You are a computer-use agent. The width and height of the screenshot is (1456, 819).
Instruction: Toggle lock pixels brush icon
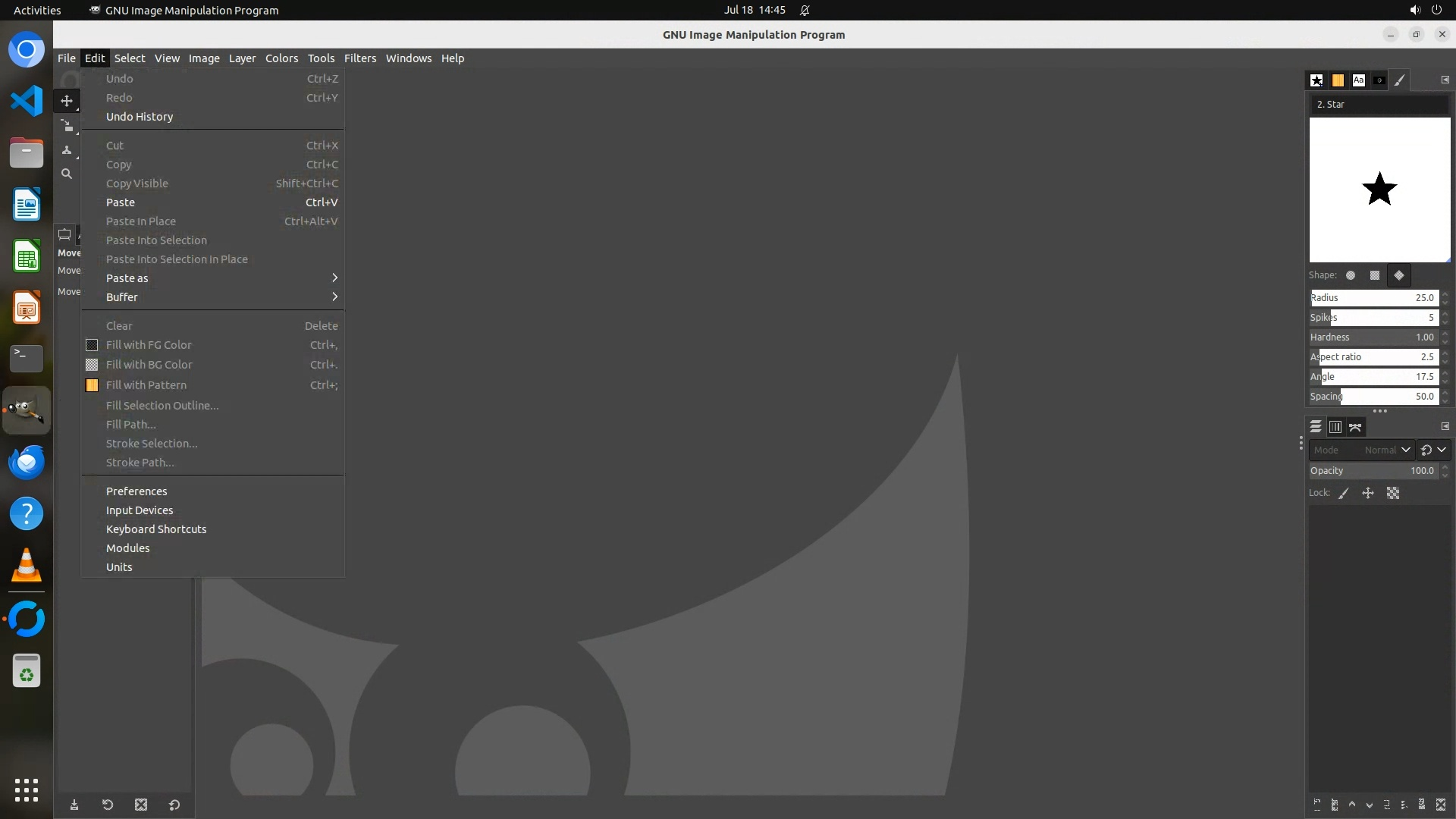(1344, 494)
